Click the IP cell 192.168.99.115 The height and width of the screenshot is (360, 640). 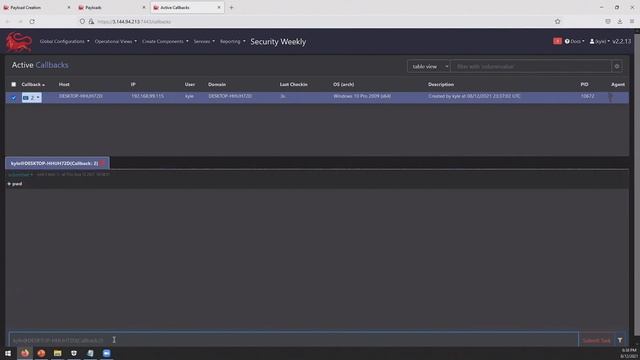(147, 96)
